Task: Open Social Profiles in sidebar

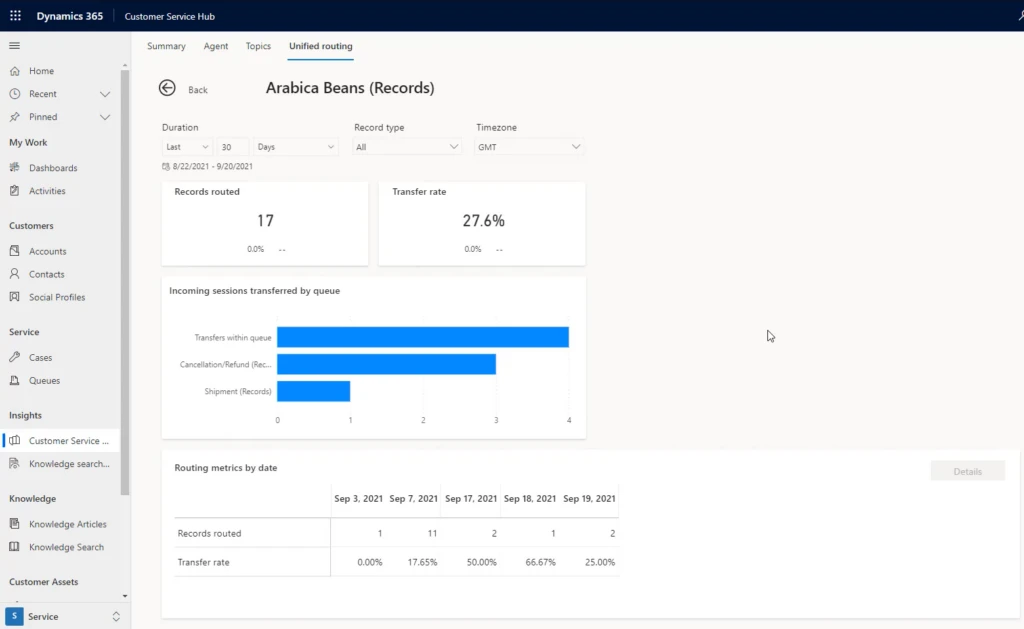Action: [57, 297]
